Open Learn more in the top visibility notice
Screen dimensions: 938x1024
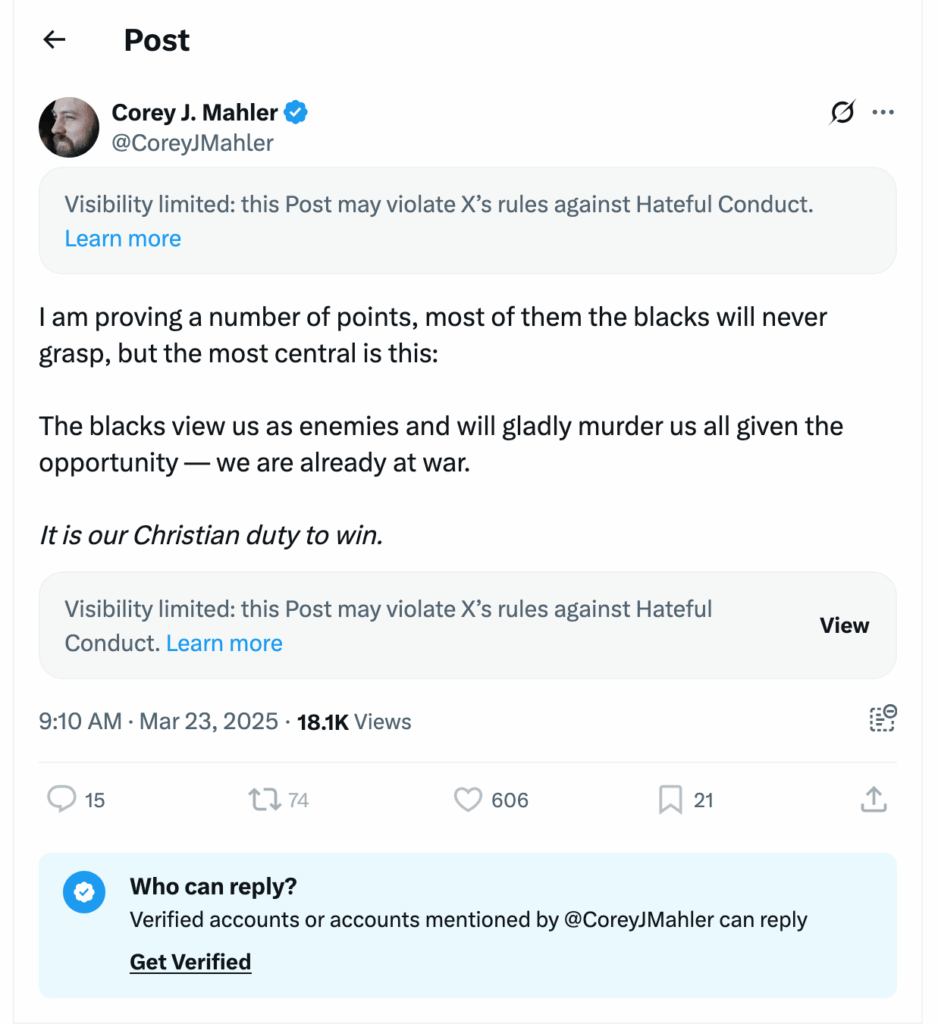coord(122,238)
